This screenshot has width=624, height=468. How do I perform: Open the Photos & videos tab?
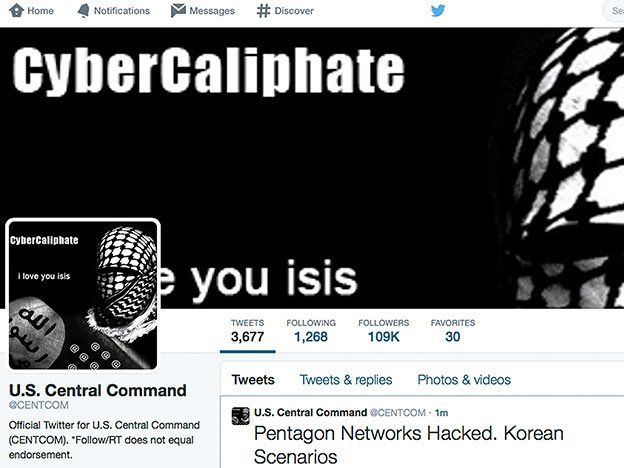(464, 380)
